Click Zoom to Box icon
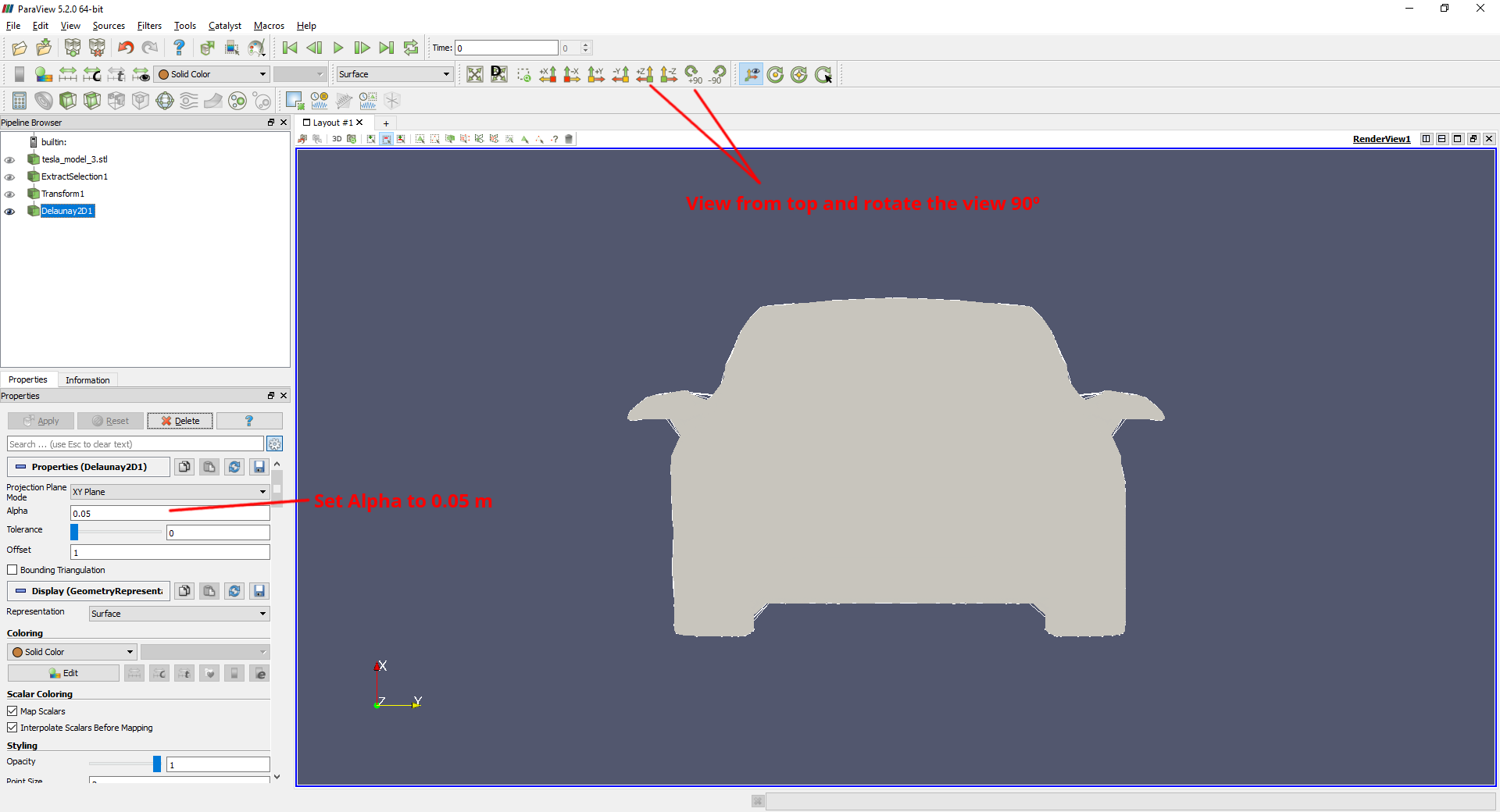This screenshot has height=812, width=1500. point(523,74)
